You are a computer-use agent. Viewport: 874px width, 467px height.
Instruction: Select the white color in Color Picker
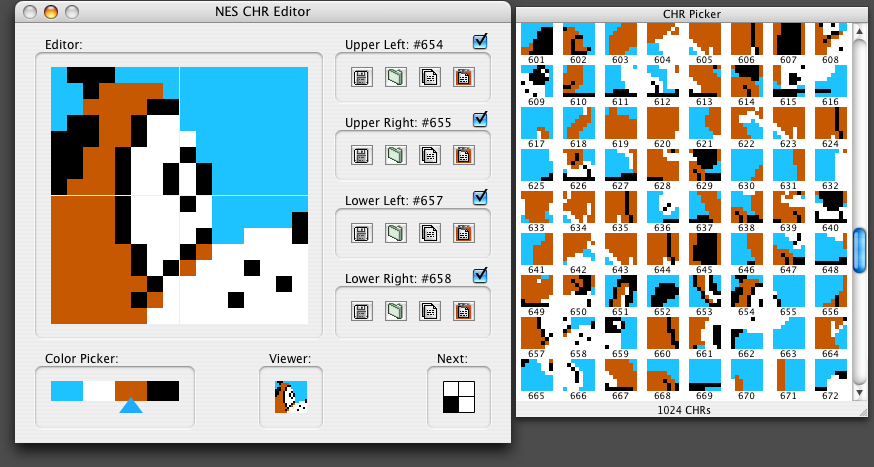click(x=99, y=391)
